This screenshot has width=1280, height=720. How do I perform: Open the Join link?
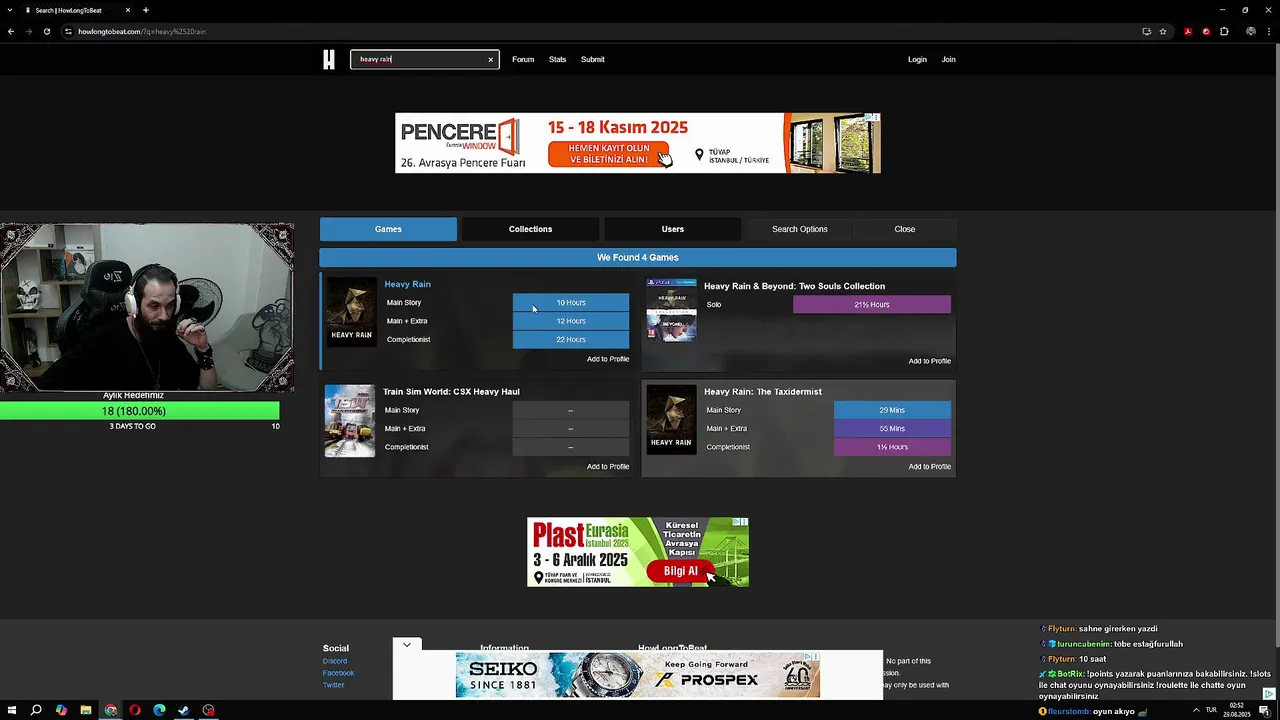tap(948, 59)
